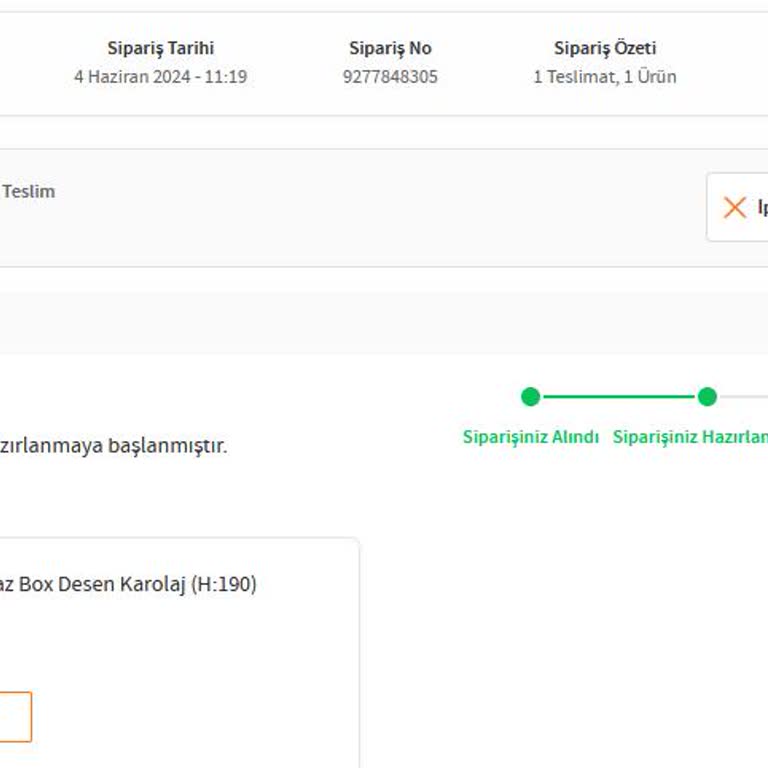The height and width of the screenshot is (768, 768).
Task: Click the "Teslim" delivery label
Action: 28,191
